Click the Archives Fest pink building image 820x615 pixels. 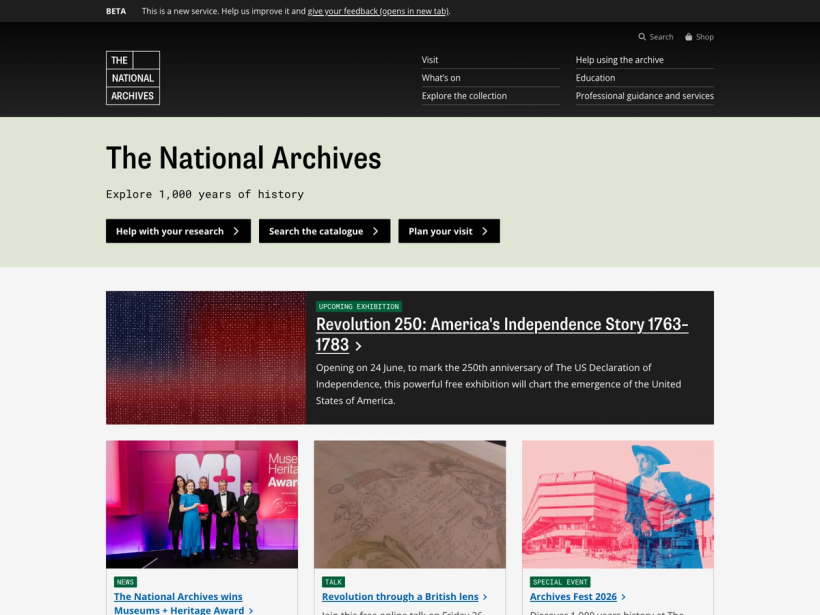coord(618,504)
